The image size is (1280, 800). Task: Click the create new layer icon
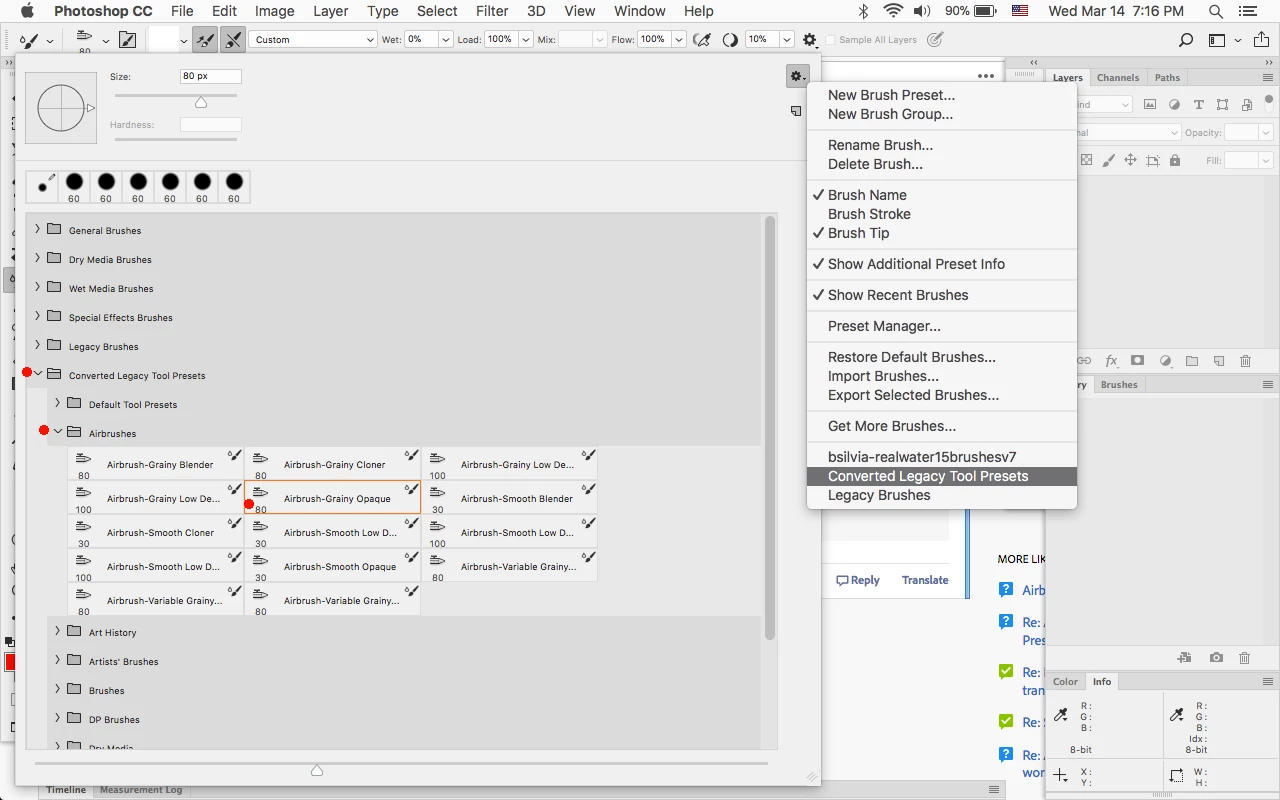[1219, 361]
